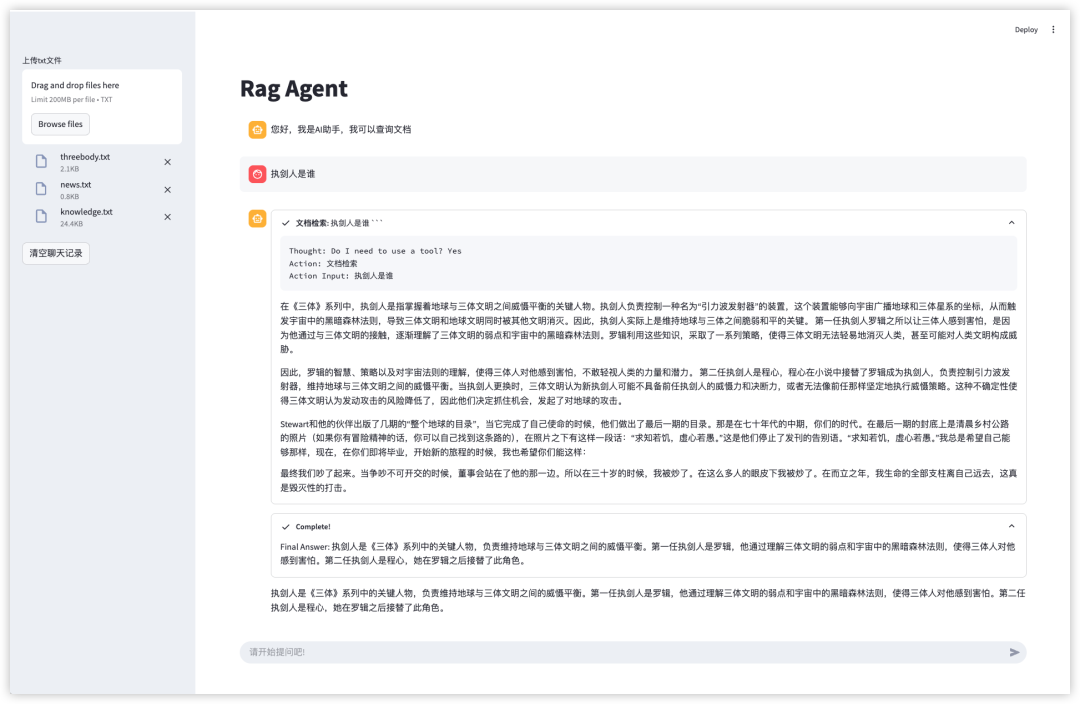The image size is (1080, 704).
Task: Click the send arrow icon
Action: pyautogui.click(x=1014, y=652)
